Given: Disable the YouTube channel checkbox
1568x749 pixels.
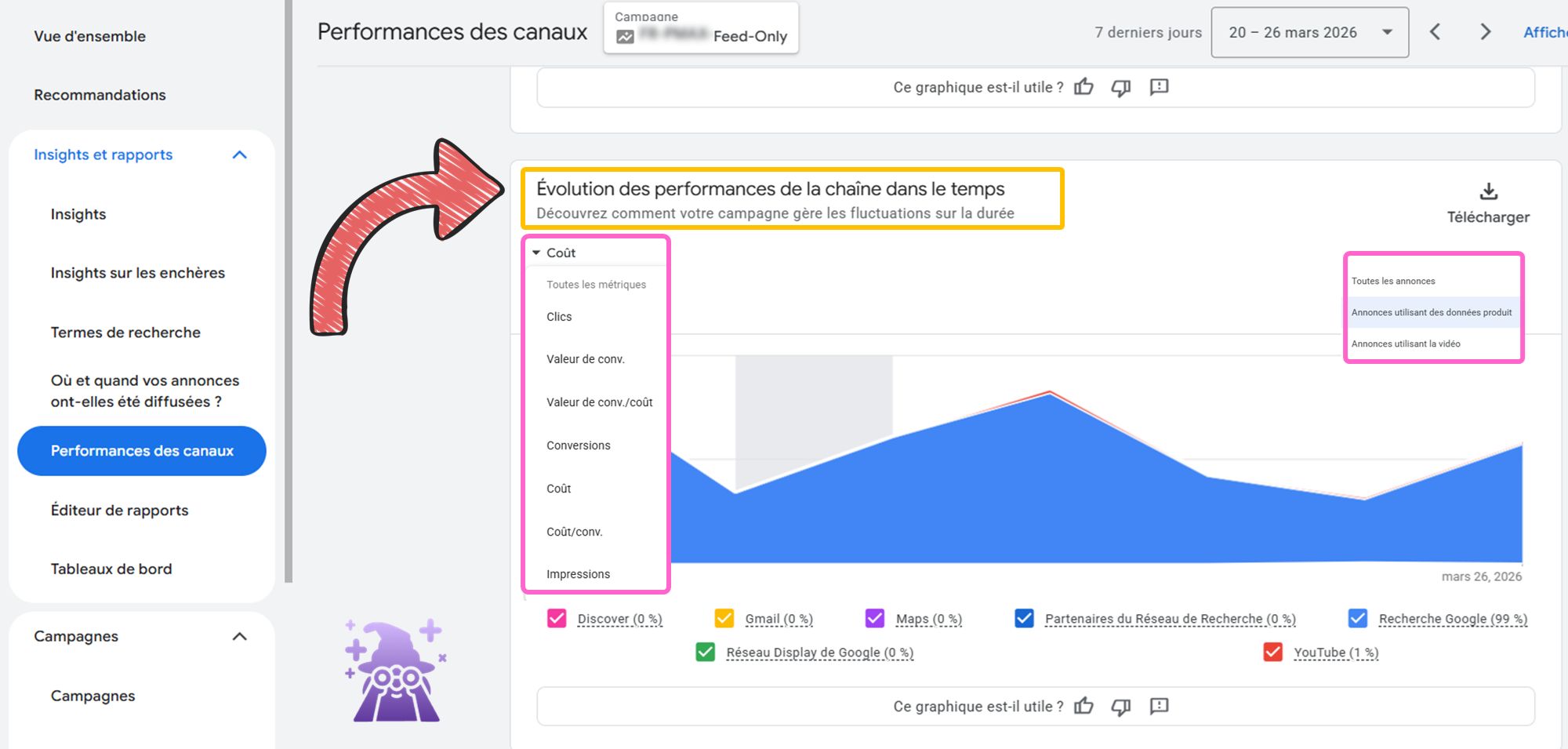Looking at the screenshot, I should (x=1273, y=653).
